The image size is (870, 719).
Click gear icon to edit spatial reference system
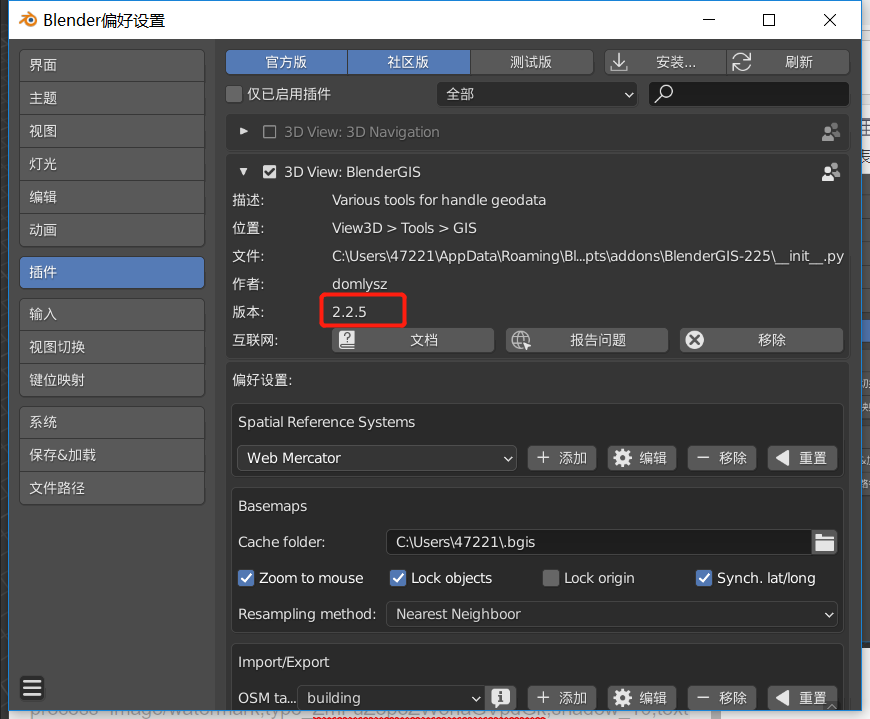pyautogui.click(x=623, y=458)
